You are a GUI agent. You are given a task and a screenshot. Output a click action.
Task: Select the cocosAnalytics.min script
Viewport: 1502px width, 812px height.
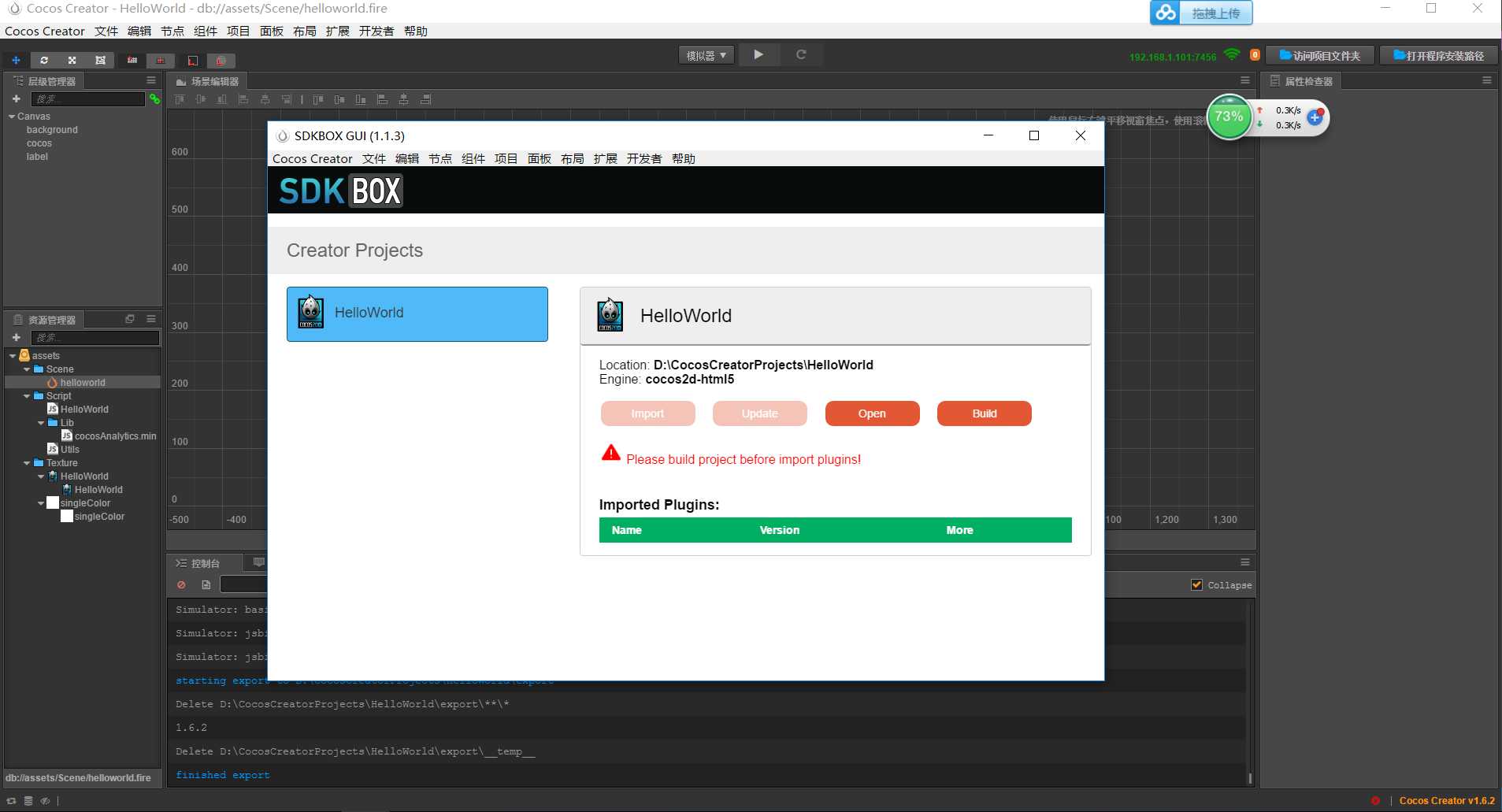pyautogui.click(x=108, y=436)
